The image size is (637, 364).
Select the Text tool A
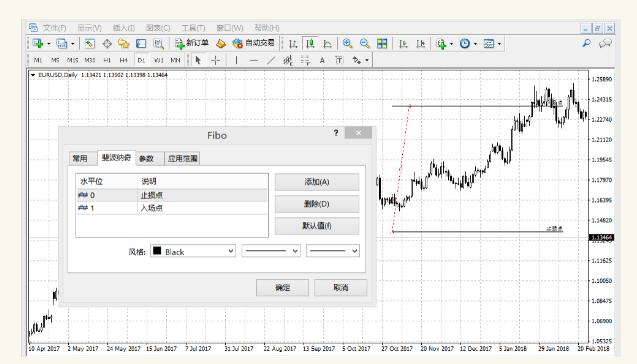[x=322, y=60]
